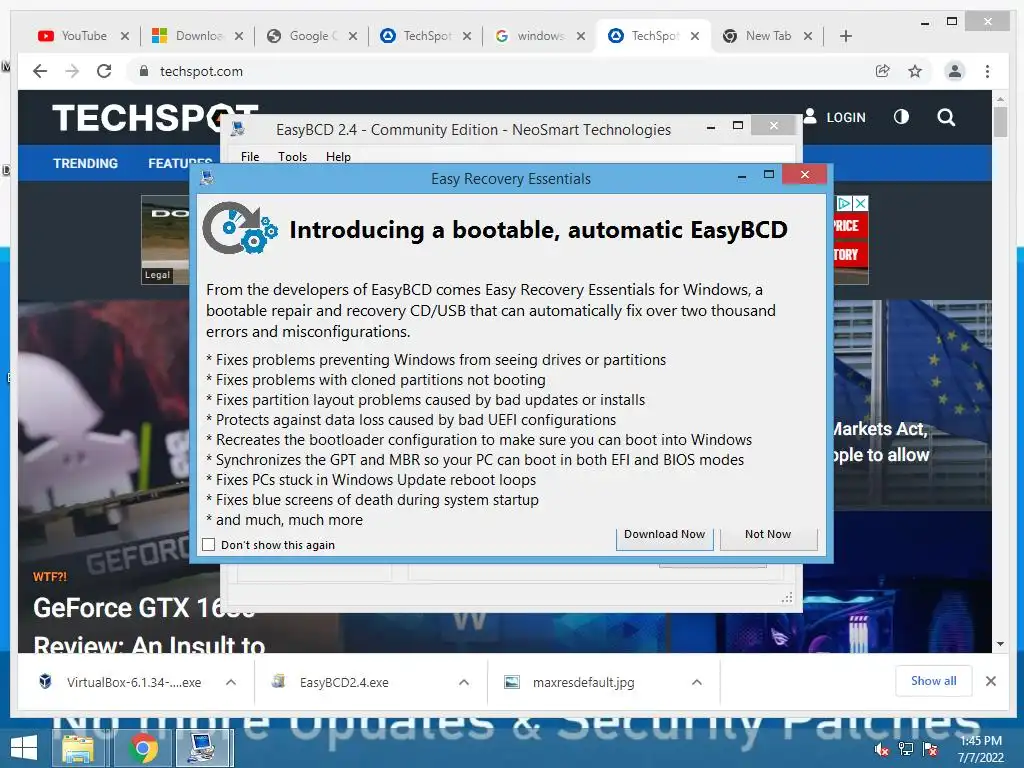Viewport: 1024px width, 768px height.
Task: Click the TechSpot login user icon
Action: click(810, 116)
